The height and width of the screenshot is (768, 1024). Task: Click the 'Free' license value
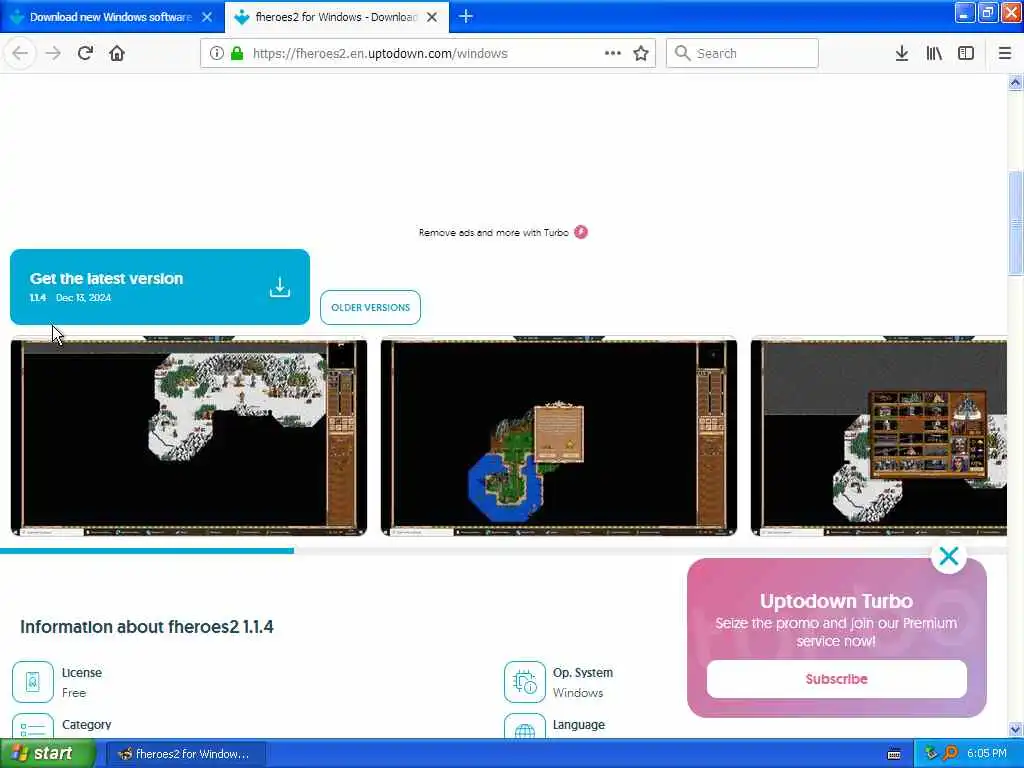[74, 693]
